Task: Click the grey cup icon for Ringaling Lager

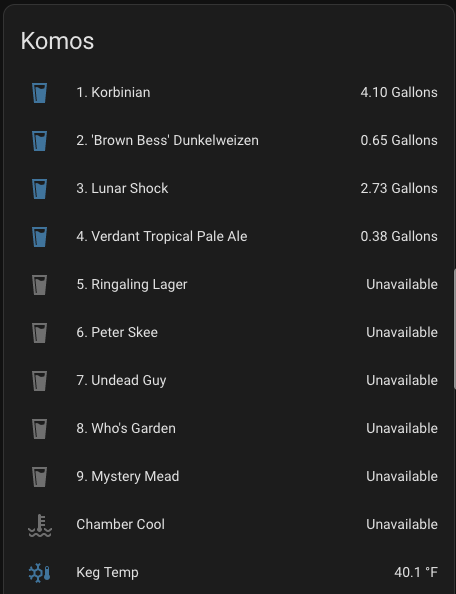Action: pyautogui.click(x=39, y=285)
